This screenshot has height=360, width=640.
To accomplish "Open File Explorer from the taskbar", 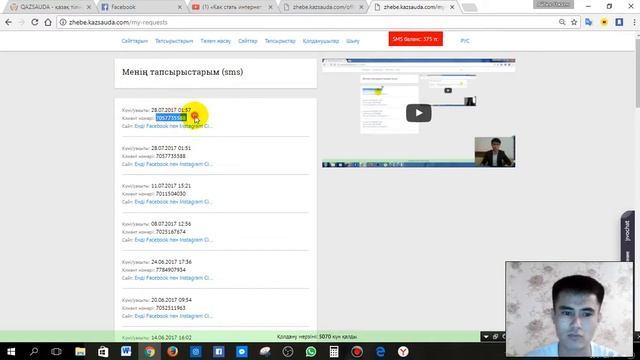I will [80, 351].
